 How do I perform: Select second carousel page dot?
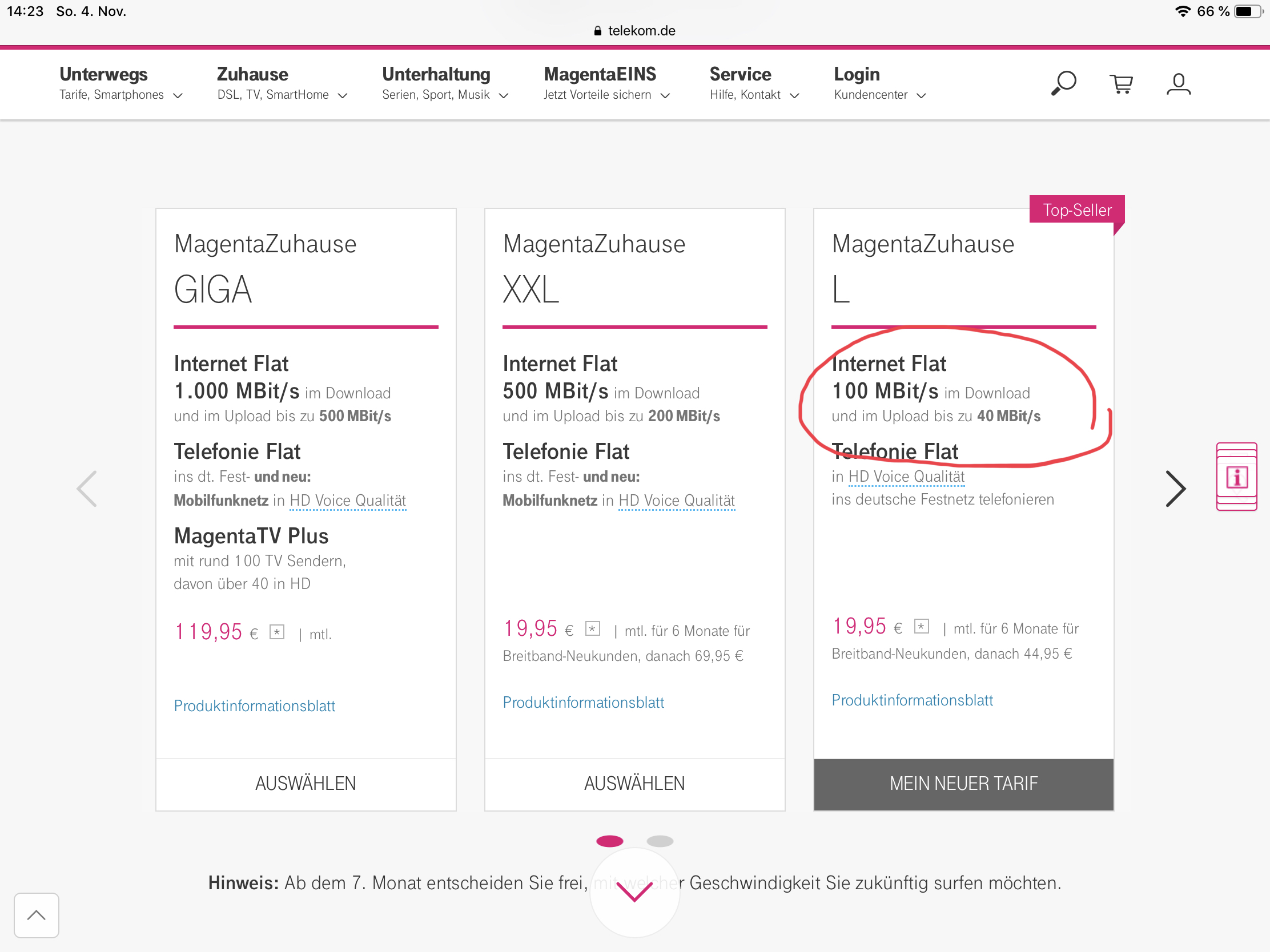(x=660, y=841)
